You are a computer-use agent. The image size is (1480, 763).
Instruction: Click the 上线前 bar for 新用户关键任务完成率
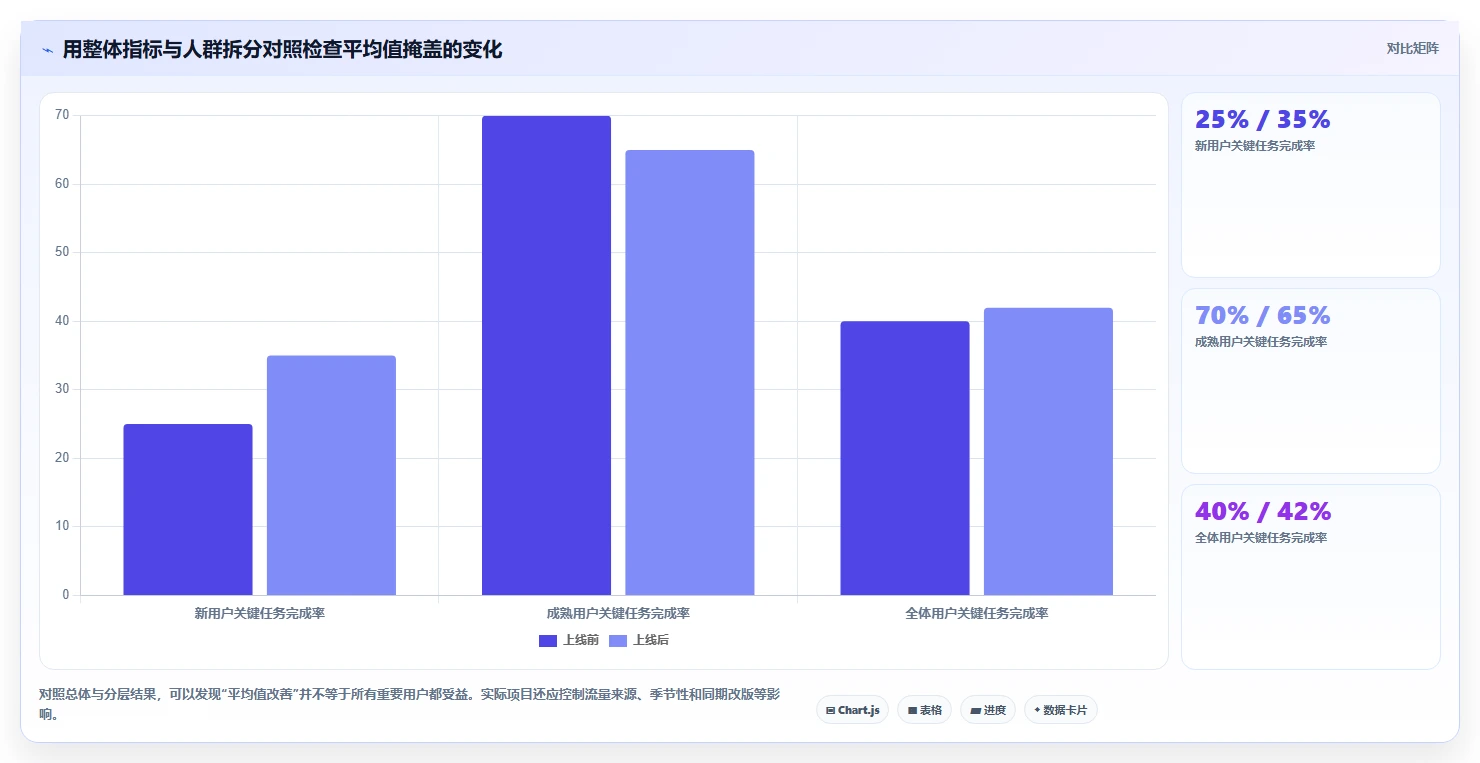coord(188,509)
